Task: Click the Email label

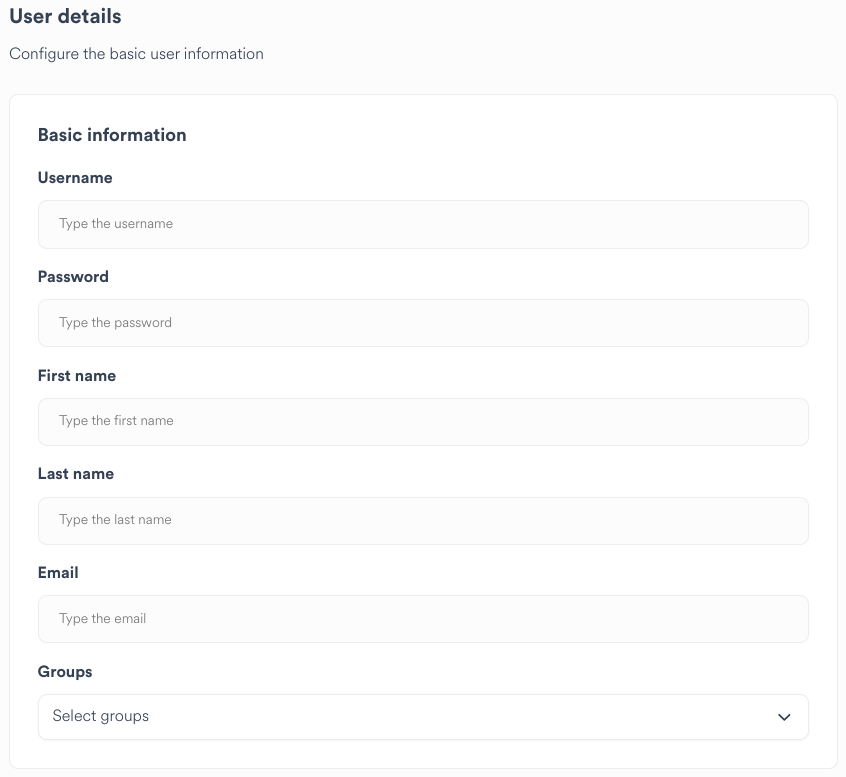Action: pyautogui.click(x=58, y=572)
